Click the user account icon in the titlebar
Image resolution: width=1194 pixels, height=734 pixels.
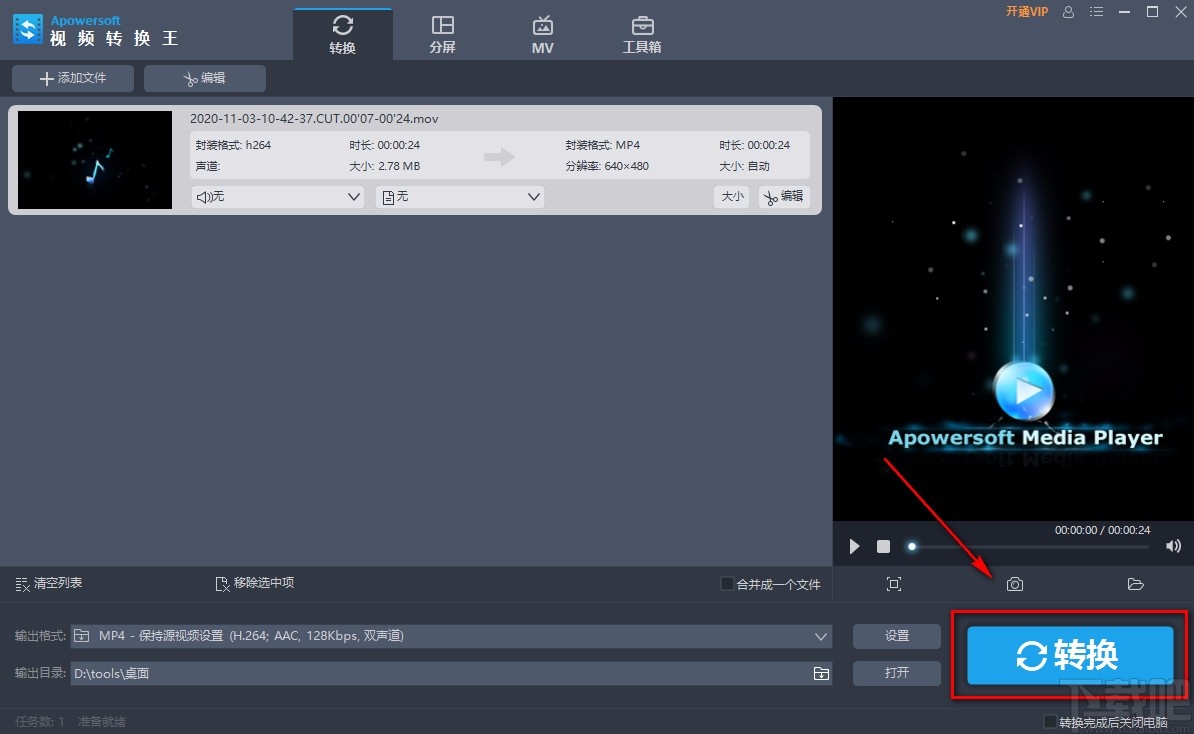(x=1068, y=12)
